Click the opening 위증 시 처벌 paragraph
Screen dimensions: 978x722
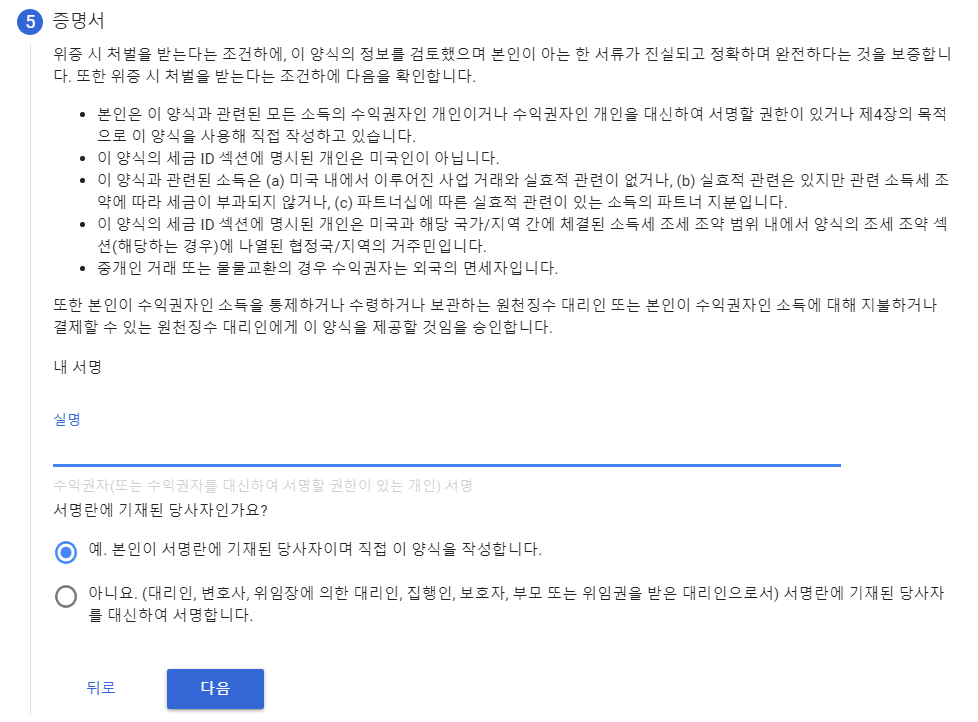pyautogui.click(x=502, y=65)
